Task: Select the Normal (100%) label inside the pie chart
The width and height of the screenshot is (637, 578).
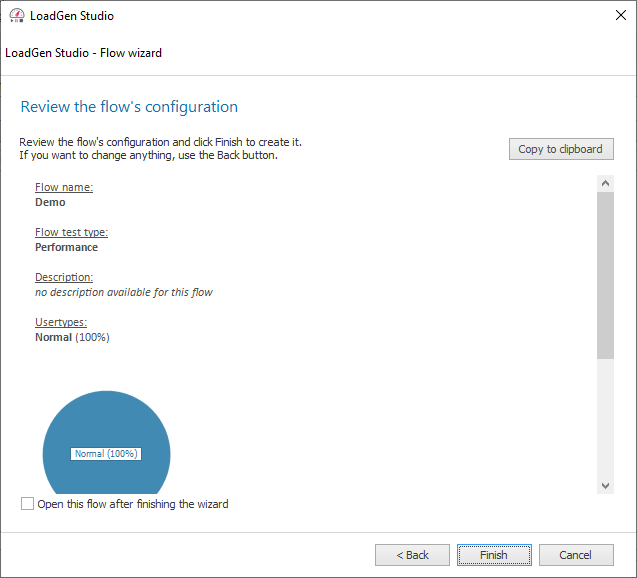Action: (106, 454)
